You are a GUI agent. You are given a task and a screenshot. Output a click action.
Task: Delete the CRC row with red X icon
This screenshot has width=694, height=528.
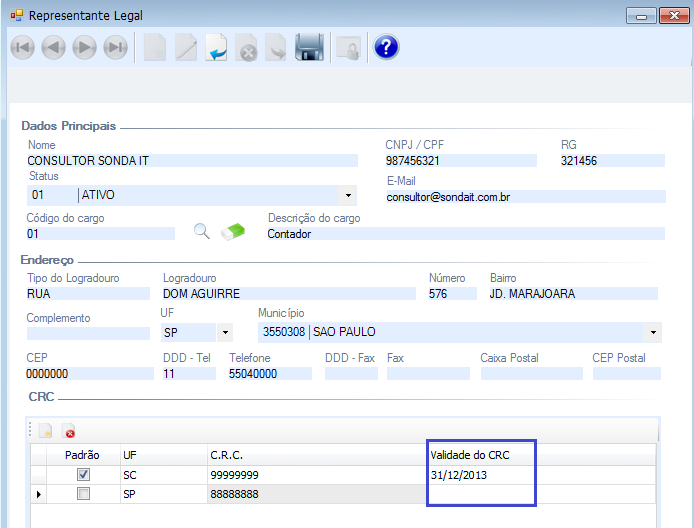69,431
